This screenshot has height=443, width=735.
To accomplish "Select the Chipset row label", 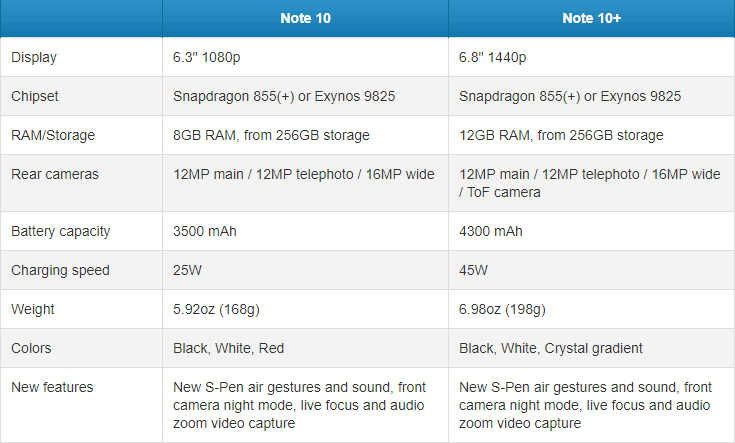I will [x=36, y=96].
